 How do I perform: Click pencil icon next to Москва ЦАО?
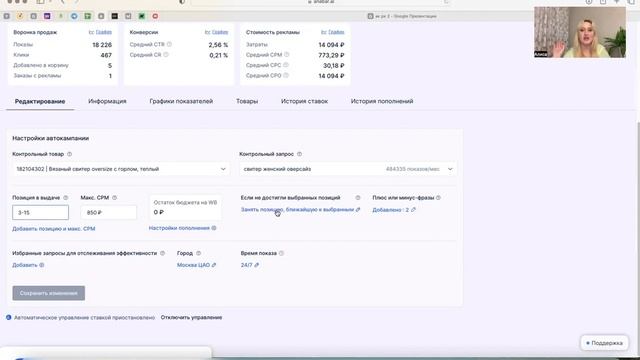pos(213,265)
